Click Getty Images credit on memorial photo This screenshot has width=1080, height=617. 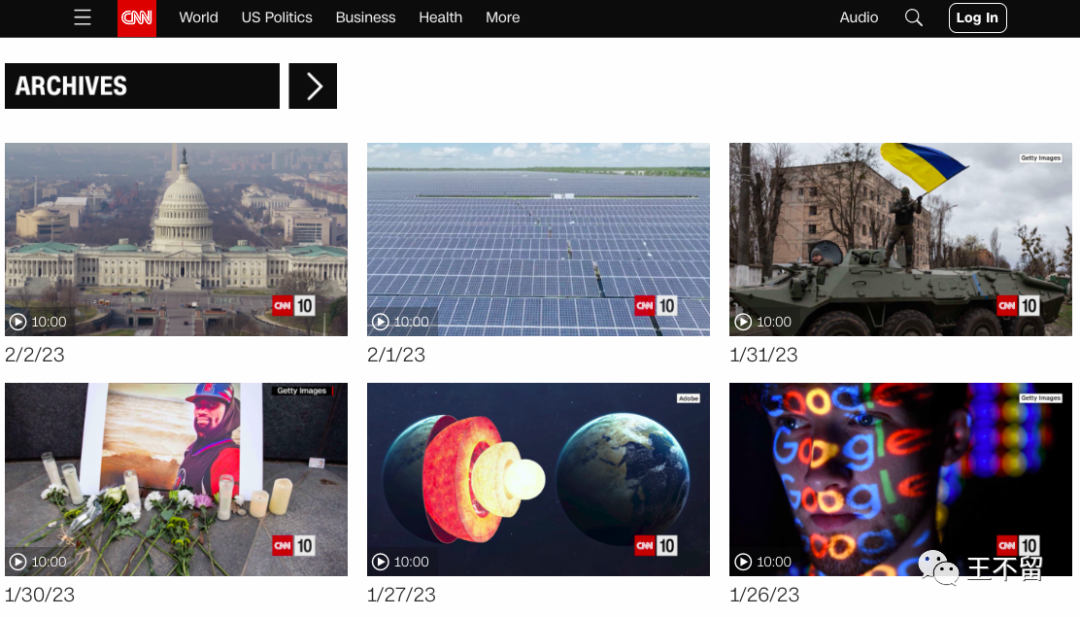coord(302,390)
